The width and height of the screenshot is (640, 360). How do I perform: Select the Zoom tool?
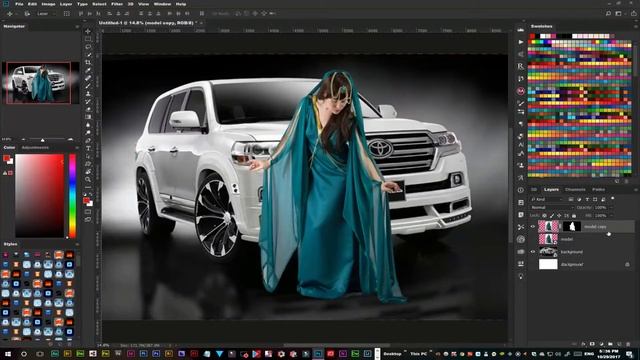tap(88, 180)
